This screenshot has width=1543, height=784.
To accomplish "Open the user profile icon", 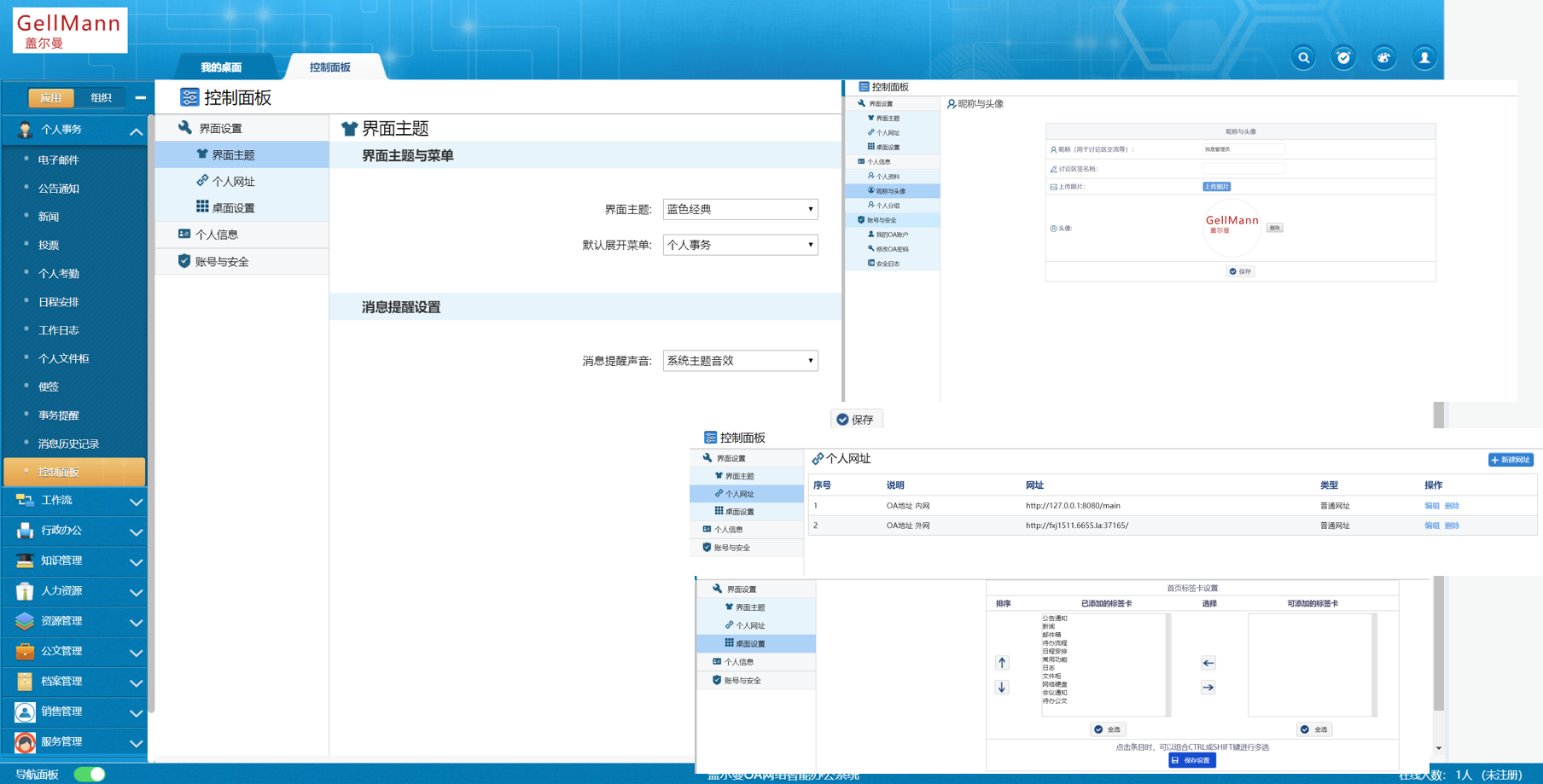I will 1424,58.
